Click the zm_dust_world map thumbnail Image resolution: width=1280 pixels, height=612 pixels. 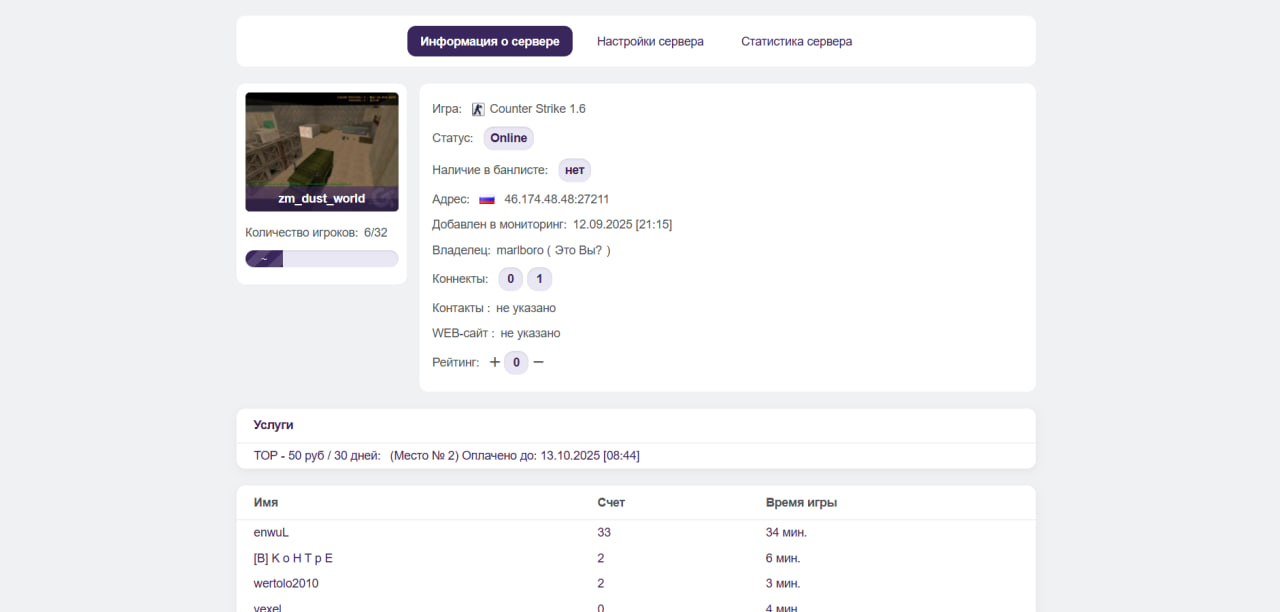[x=321, y=150]
